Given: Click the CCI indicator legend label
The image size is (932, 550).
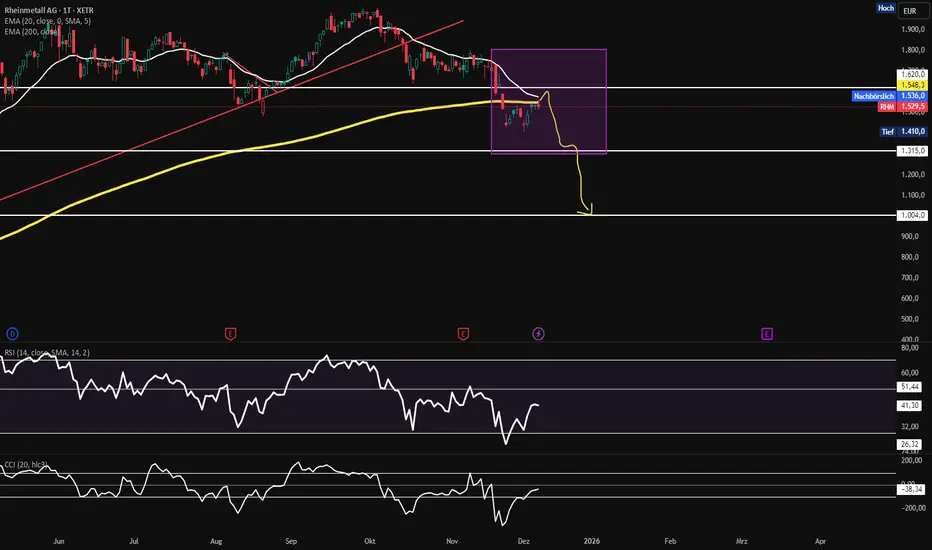Looking at the screenshot, I should pyautogui.click(x=26, y=464).
